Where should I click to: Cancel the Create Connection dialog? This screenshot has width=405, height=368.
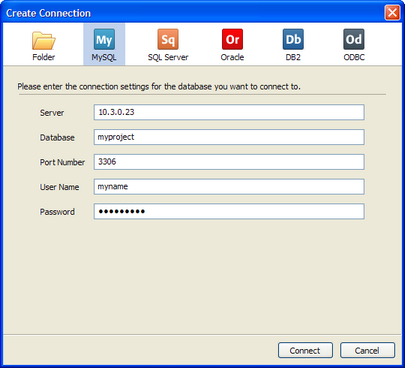(x=367, y=350)
